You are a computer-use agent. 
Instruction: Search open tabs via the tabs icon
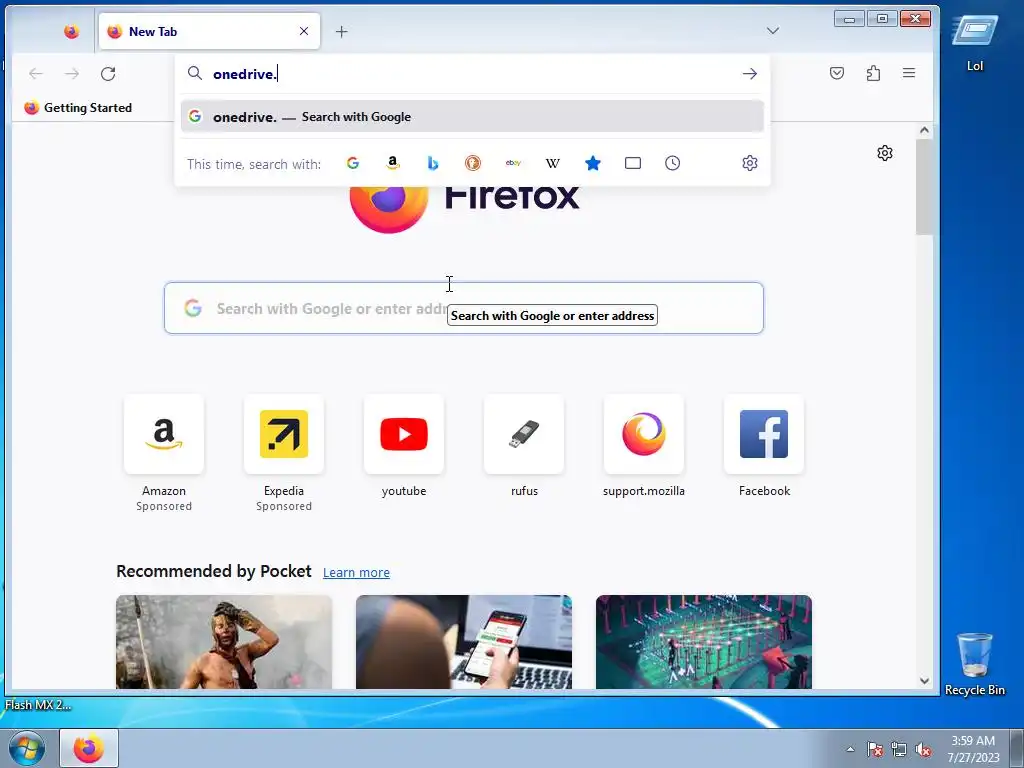[x=633, y=163]
